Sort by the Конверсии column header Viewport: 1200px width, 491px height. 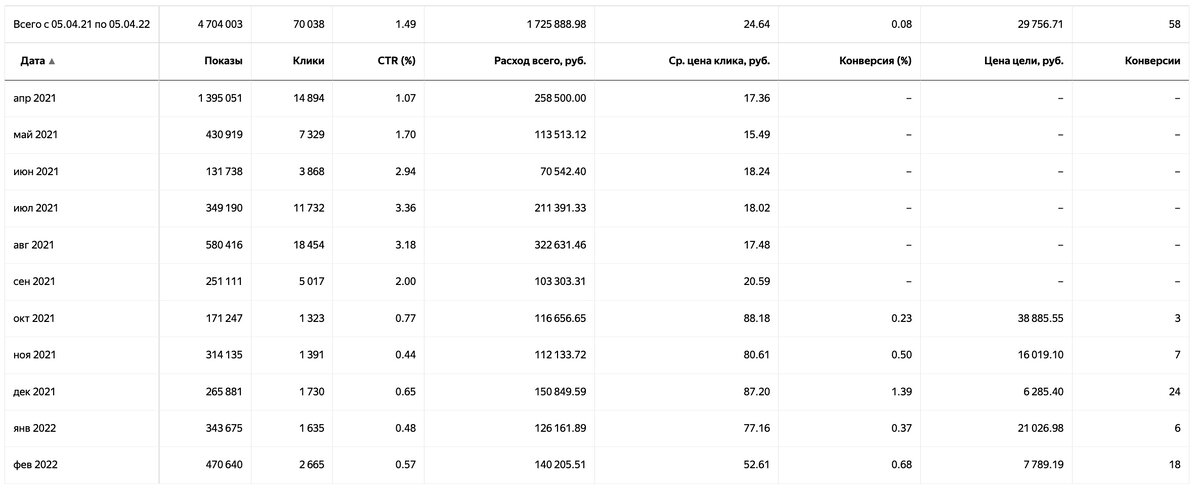click(x=1151, y=61)
